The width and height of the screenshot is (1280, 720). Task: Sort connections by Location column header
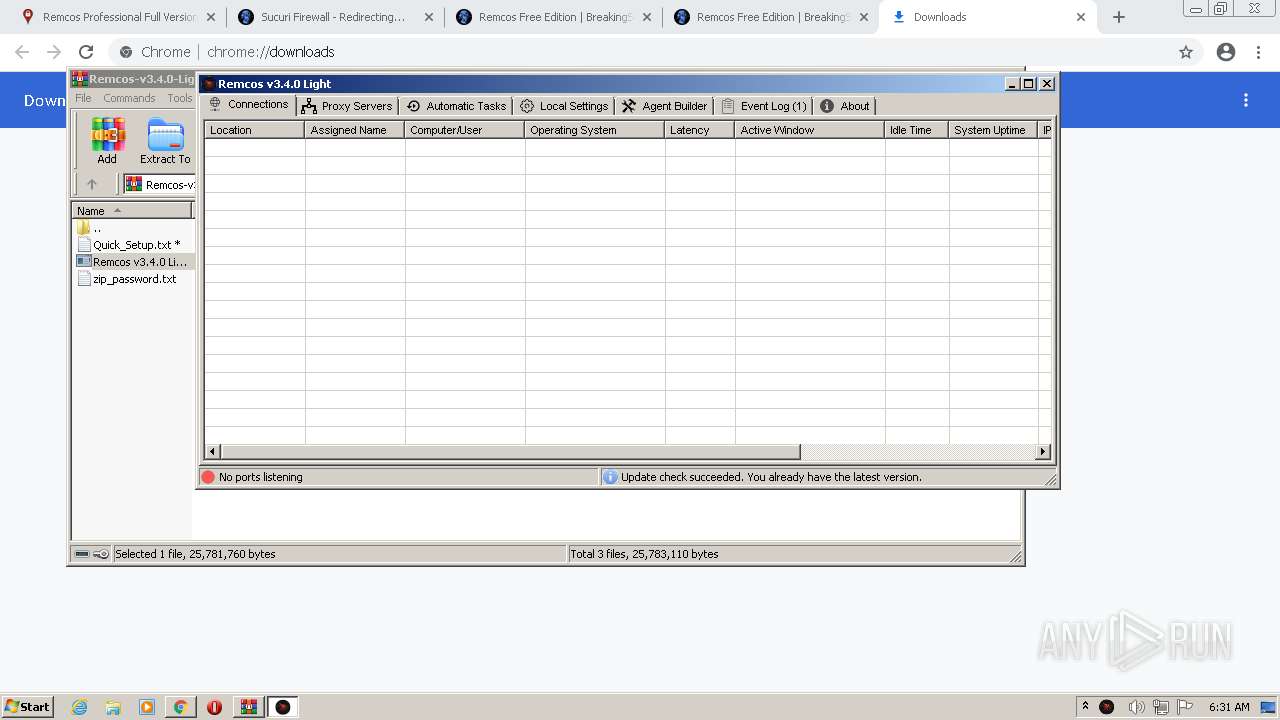pyautogui.click(x=255, y=130)
